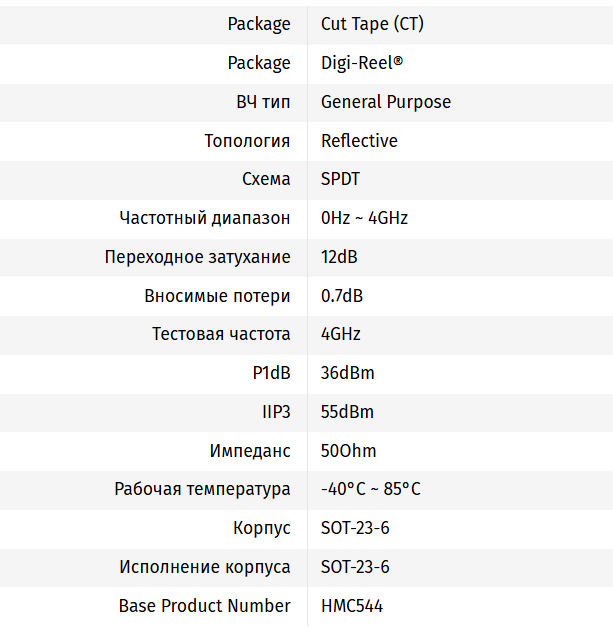Click the "Топология" label
Viewport: 613px width, 628px height.
coord(247,141)
